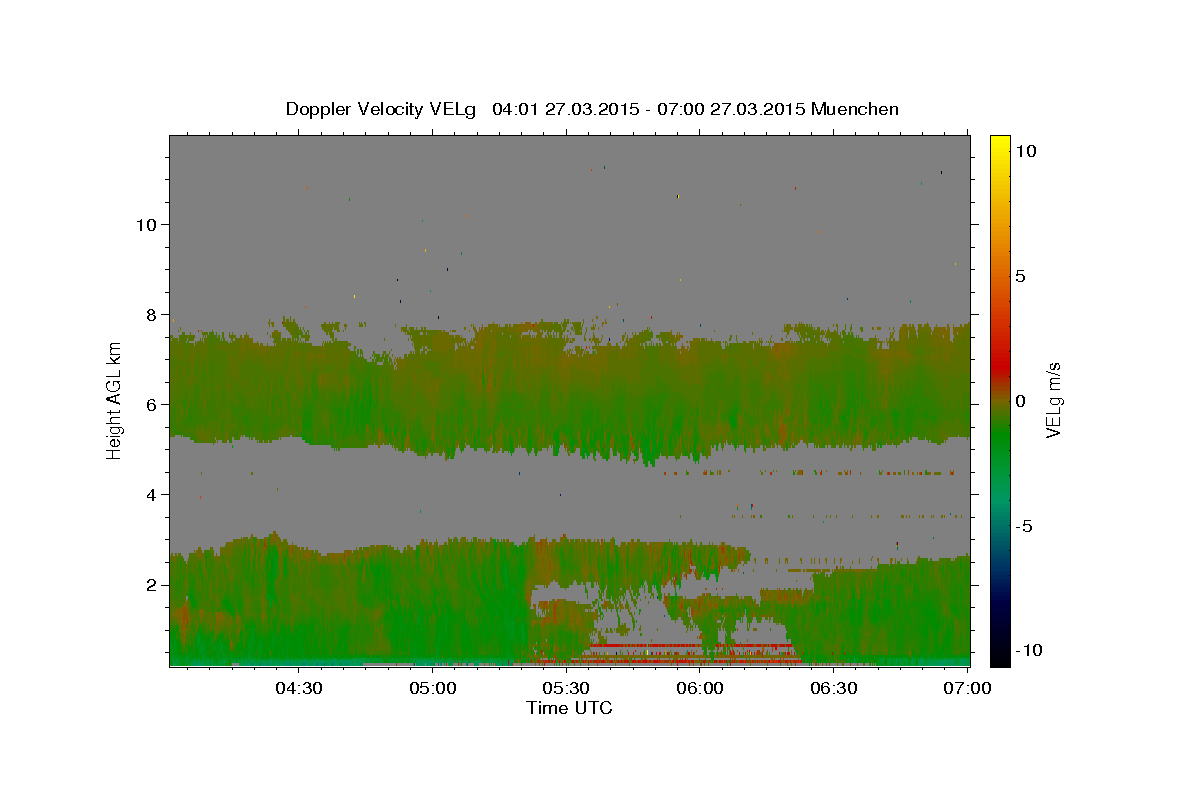Screen dimensions: 1200x800
Task: Click the 06:30 time tick label
Action: pyautogui.click(x=834, y=688)
